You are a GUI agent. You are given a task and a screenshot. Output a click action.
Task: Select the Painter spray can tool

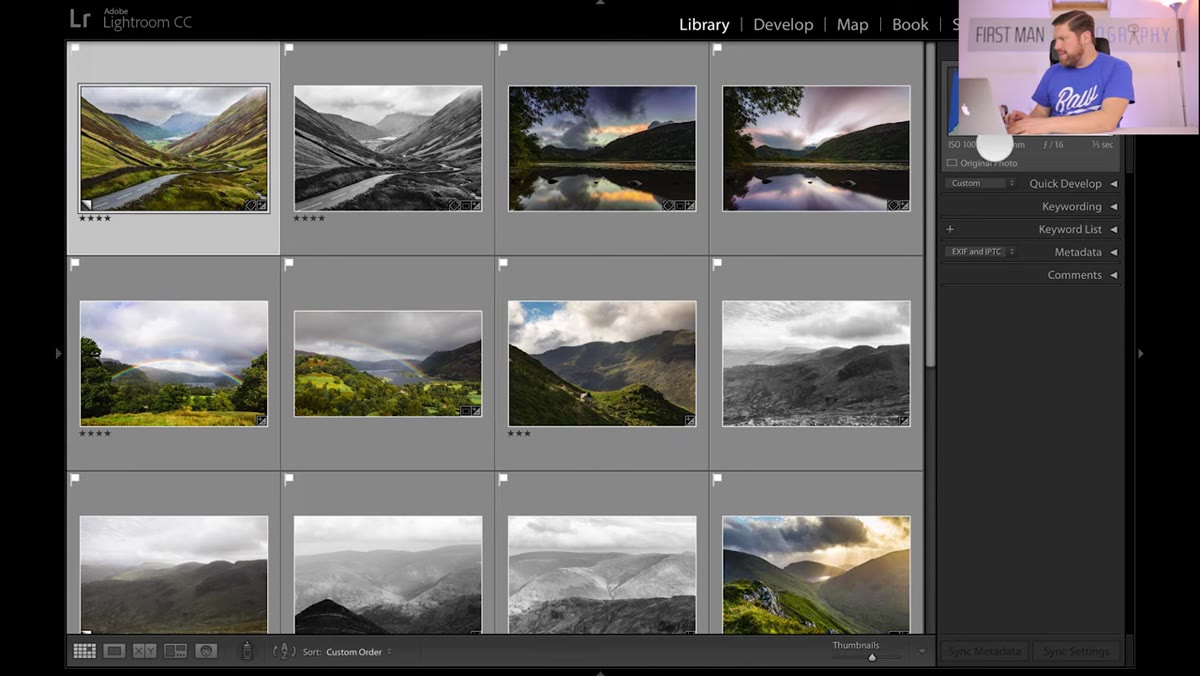click(x=246, y=651)
